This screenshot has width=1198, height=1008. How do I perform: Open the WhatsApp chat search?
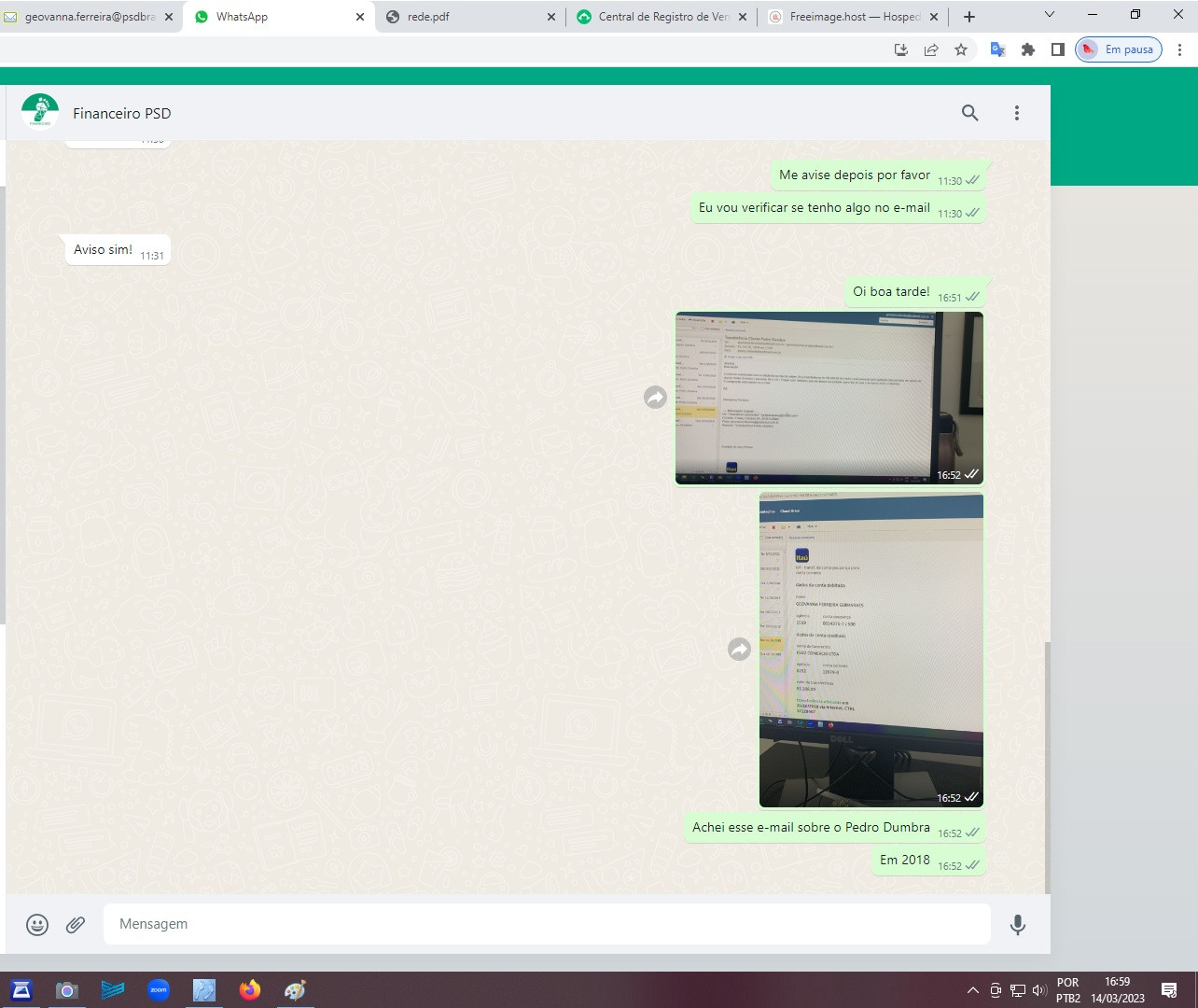pos(970,113)
